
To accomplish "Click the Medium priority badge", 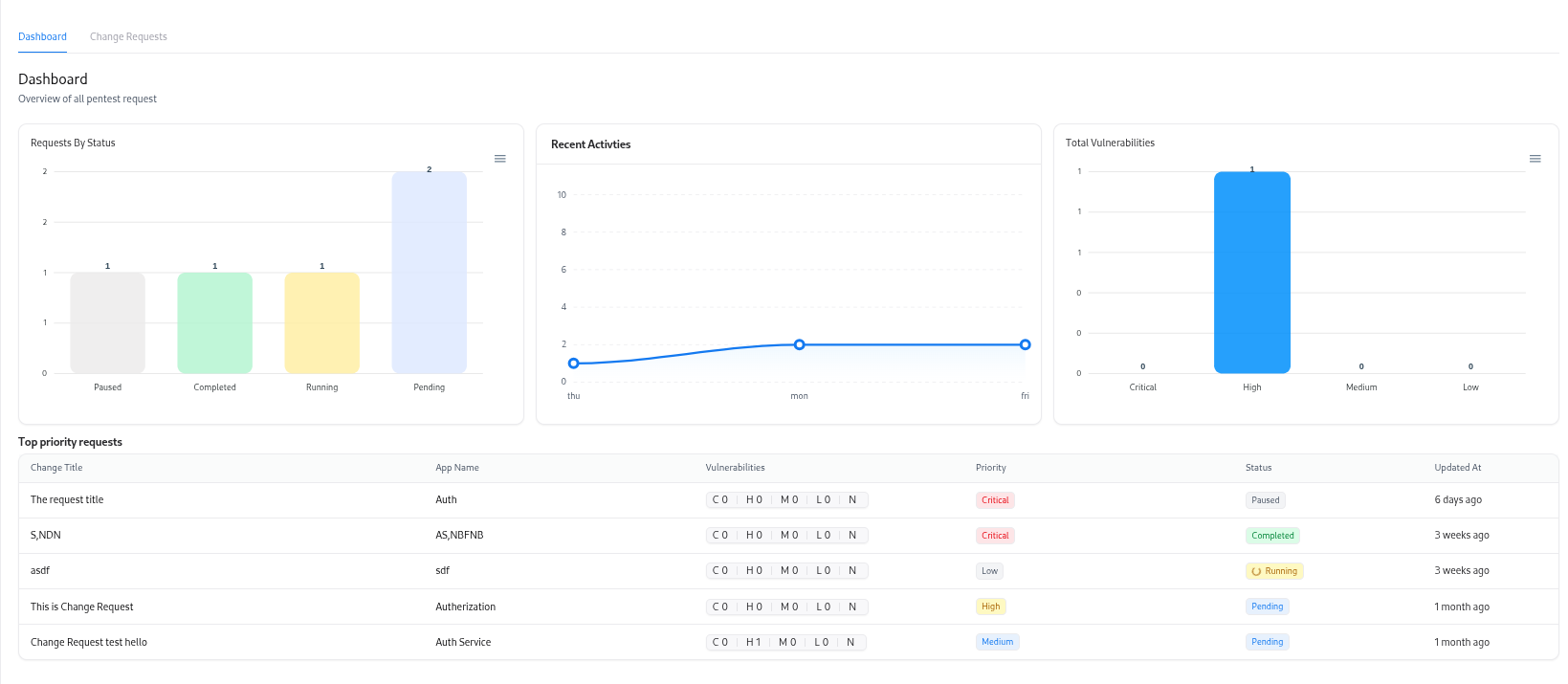I will point(997,642).
